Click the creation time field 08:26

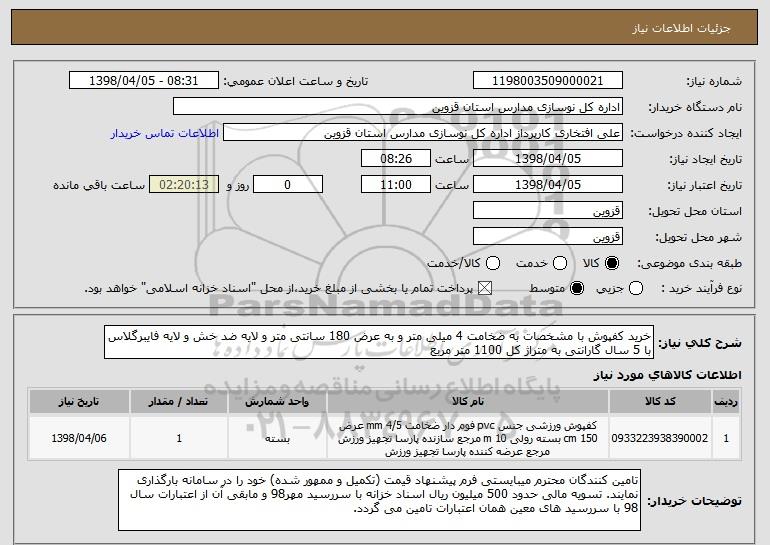pos(396,159)
